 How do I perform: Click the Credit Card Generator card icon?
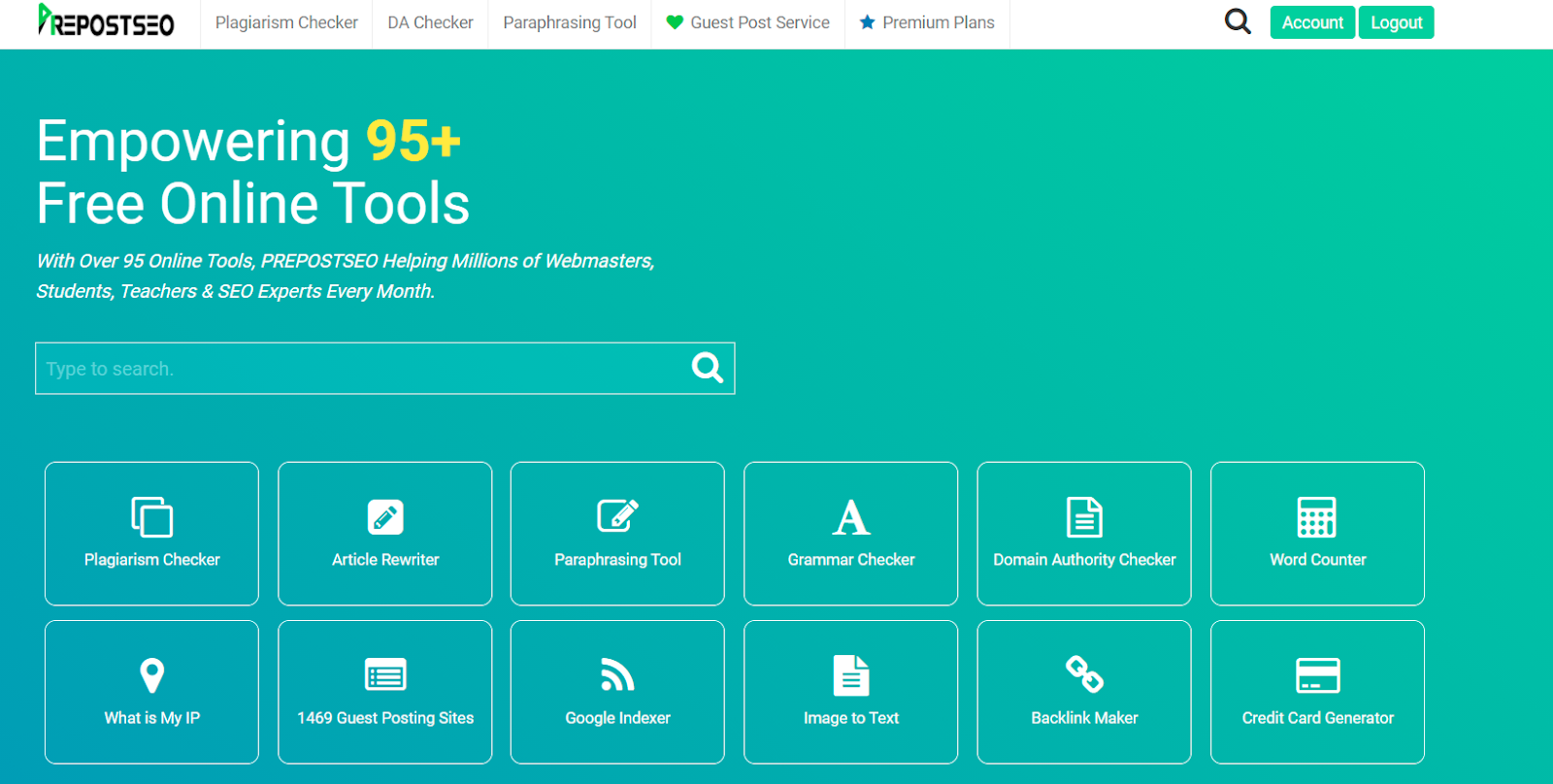coord(1317,675)
